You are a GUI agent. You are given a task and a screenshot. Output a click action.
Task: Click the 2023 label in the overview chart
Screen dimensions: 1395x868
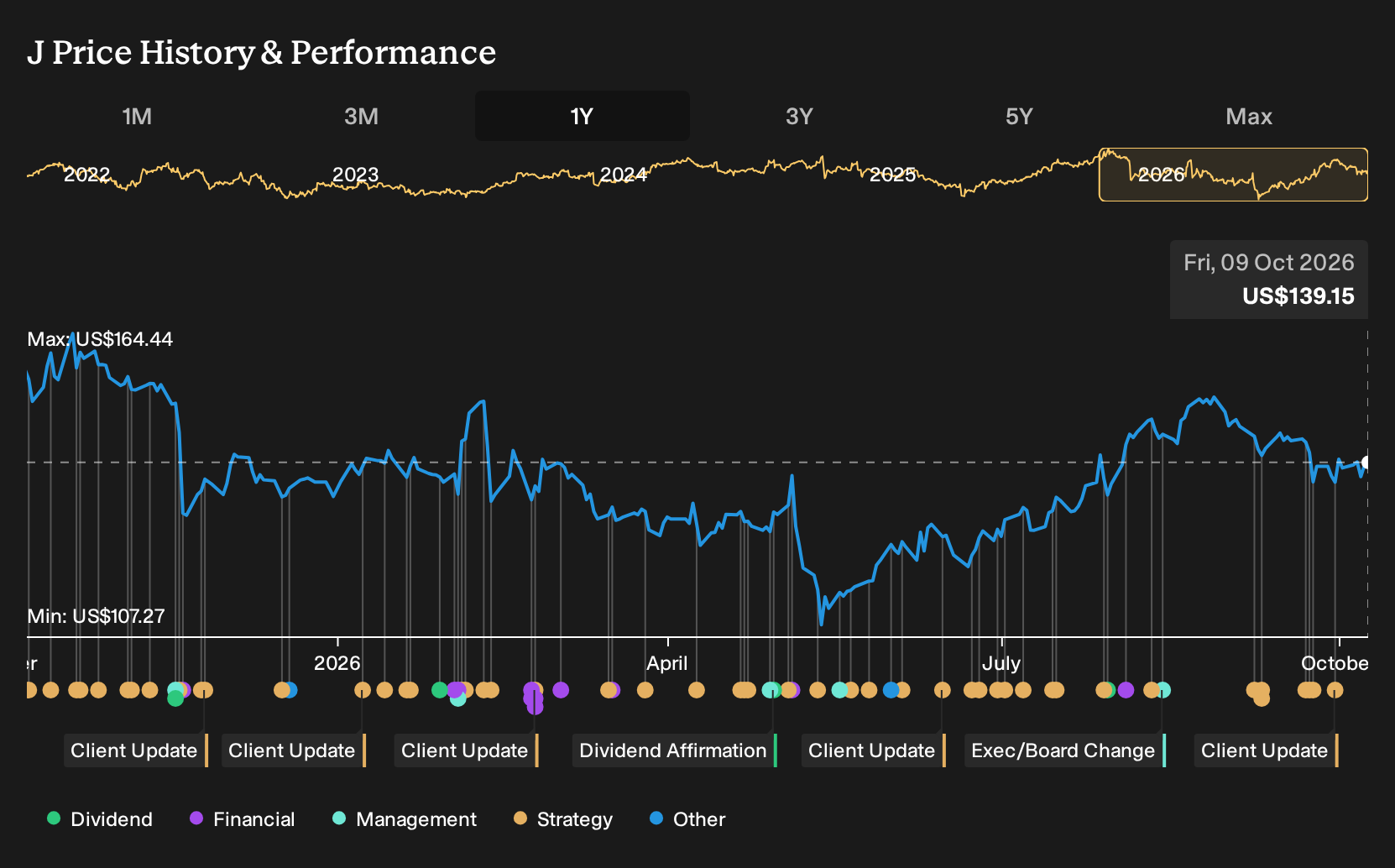pos(355,175)
